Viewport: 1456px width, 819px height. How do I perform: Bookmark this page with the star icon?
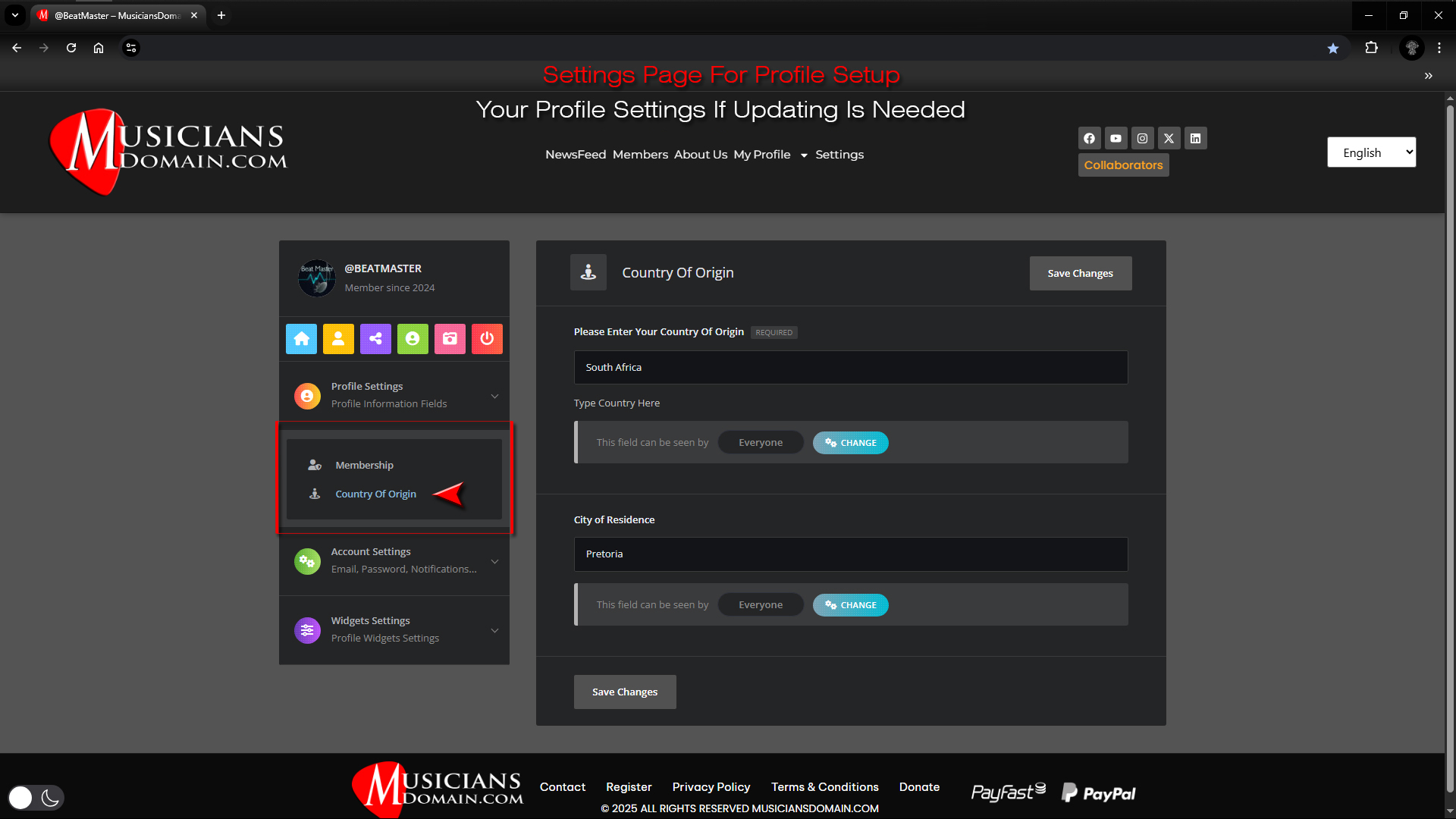pyautogui.click(x=1333, y=48)
